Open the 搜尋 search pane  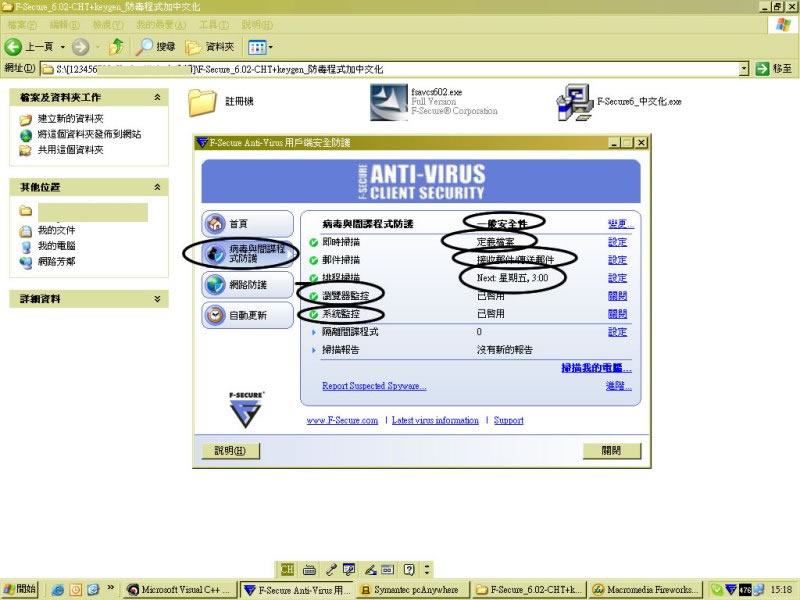(156, 47)
